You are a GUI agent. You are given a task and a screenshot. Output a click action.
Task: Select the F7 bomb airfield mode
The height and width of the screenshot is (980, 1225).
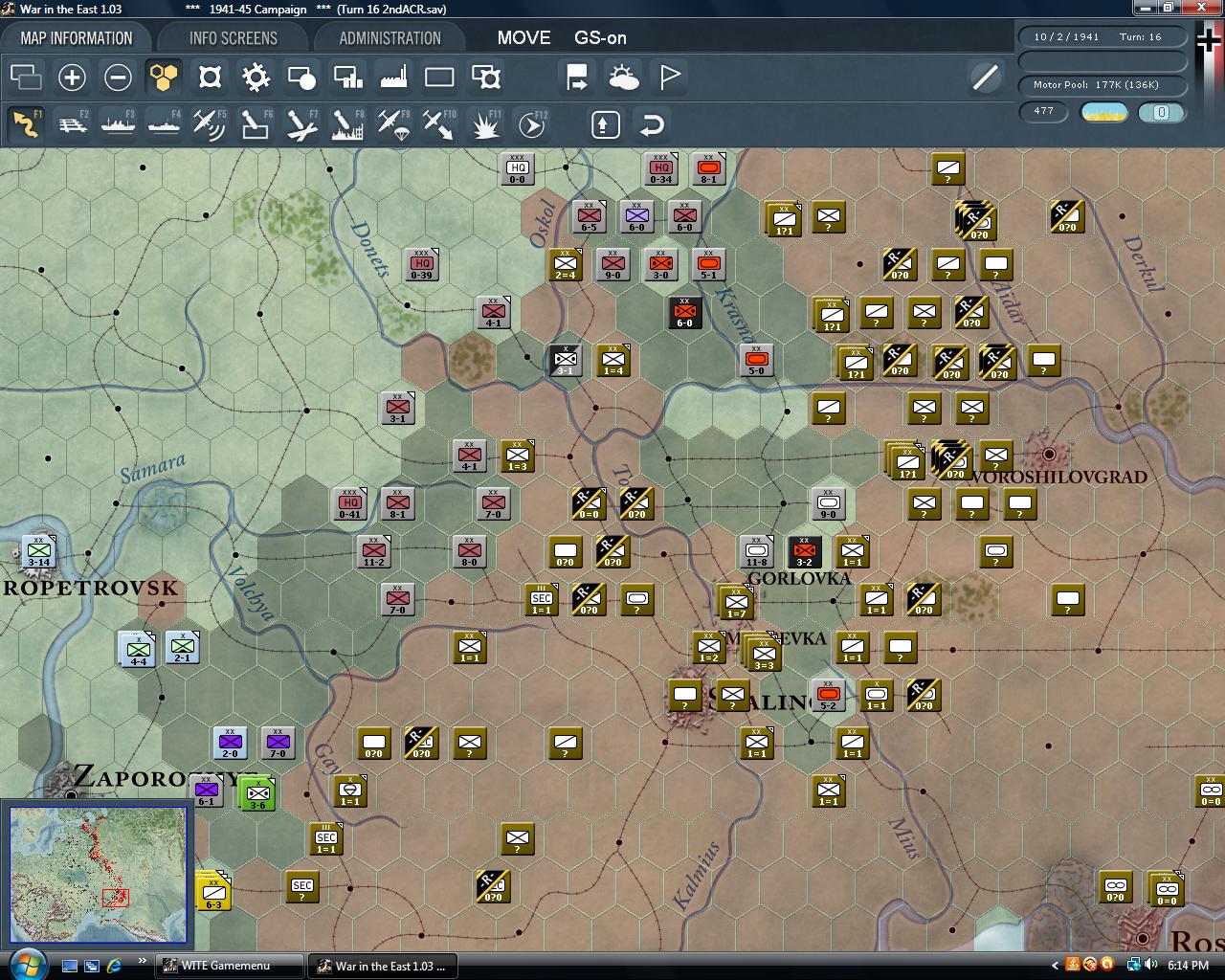click(301, 124)
